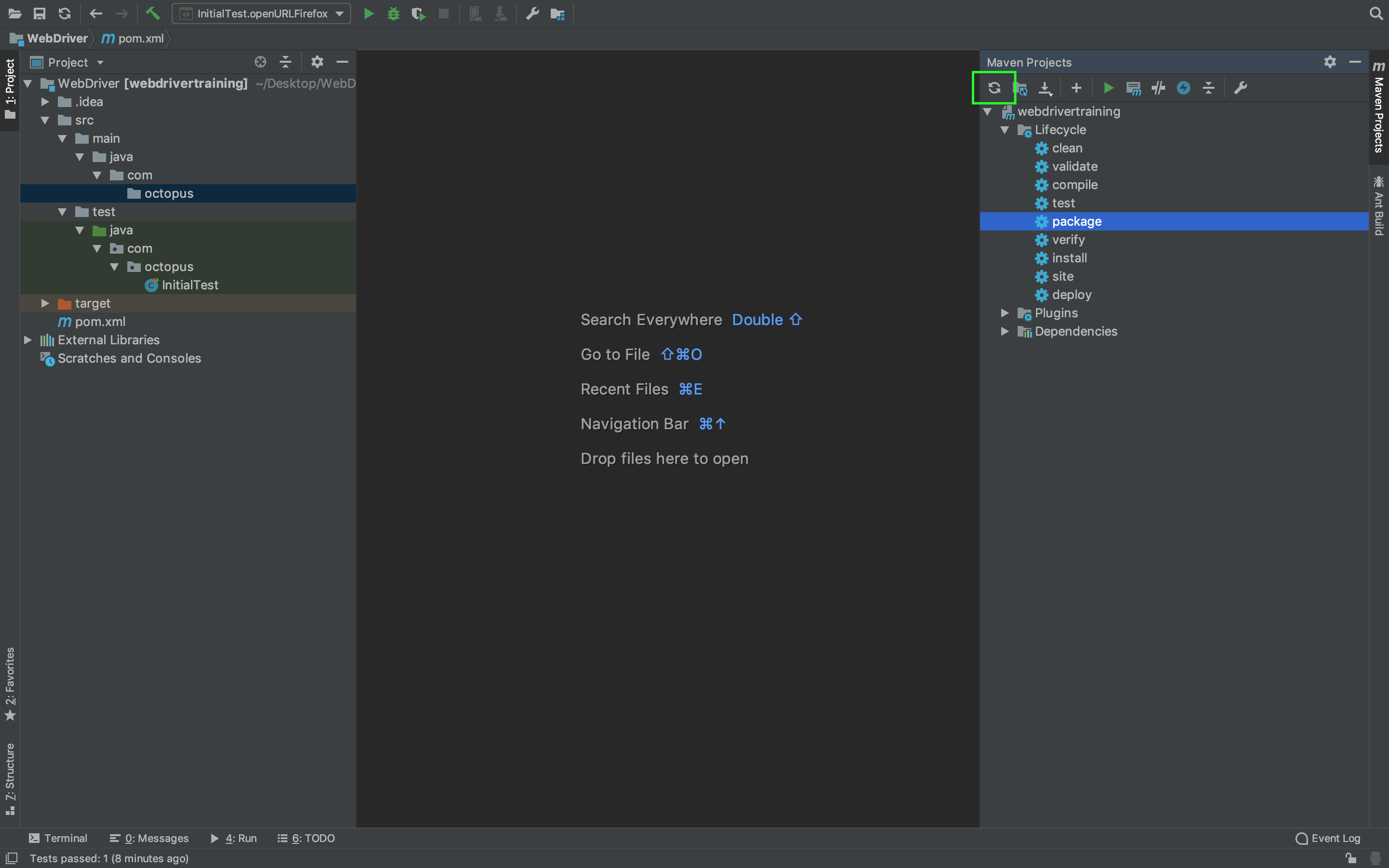Click Execute Maven Goal icon
Screen dimensions: 1389x868
click(x=1133, y=88)
